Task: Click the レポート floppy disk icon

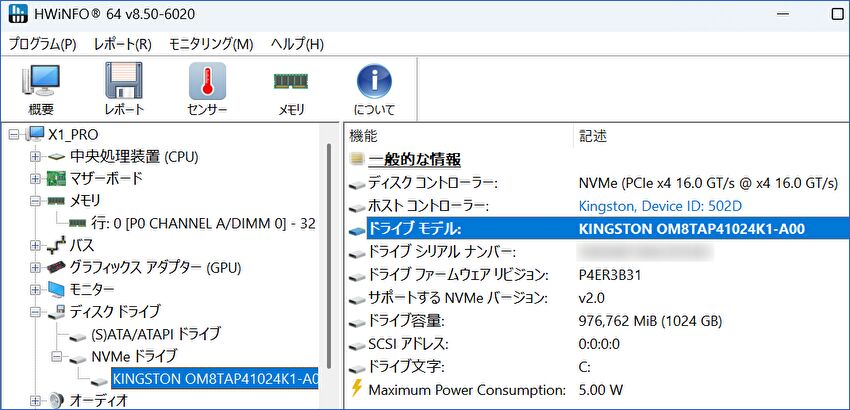Action: pyautogui.click(x=124, y=80)
